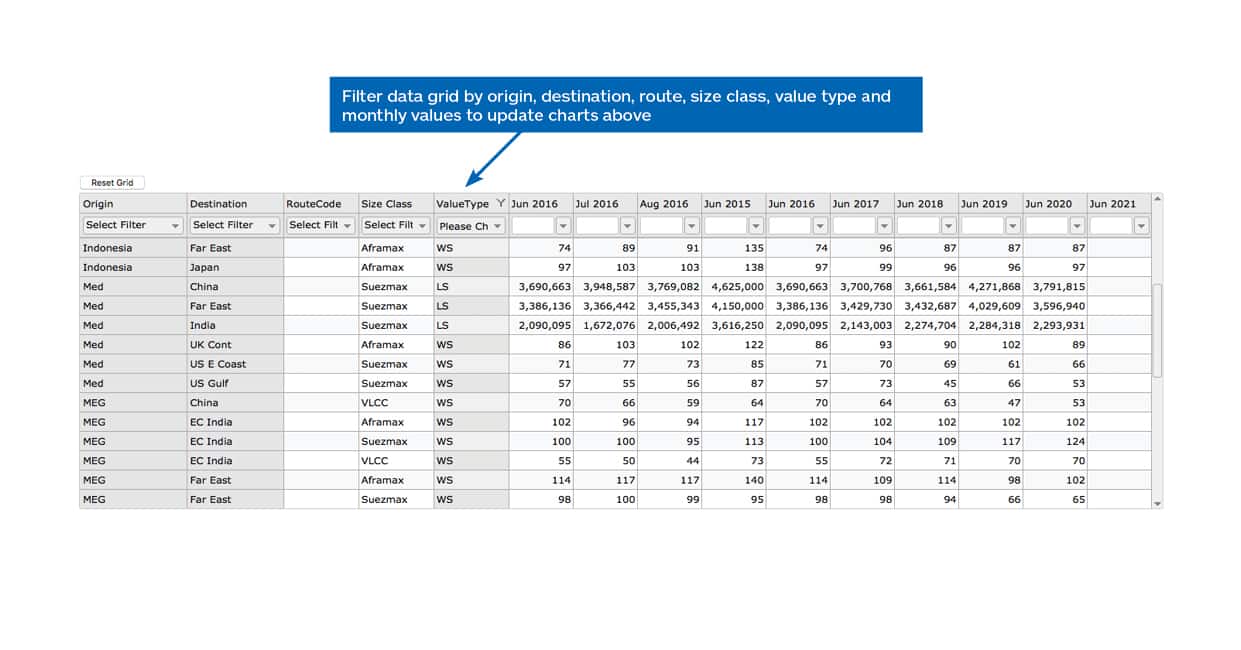Click the ValueType column header label
The width and height of the screenshot is (1241, 650).
pyautogui.click(x=463, y=204)
